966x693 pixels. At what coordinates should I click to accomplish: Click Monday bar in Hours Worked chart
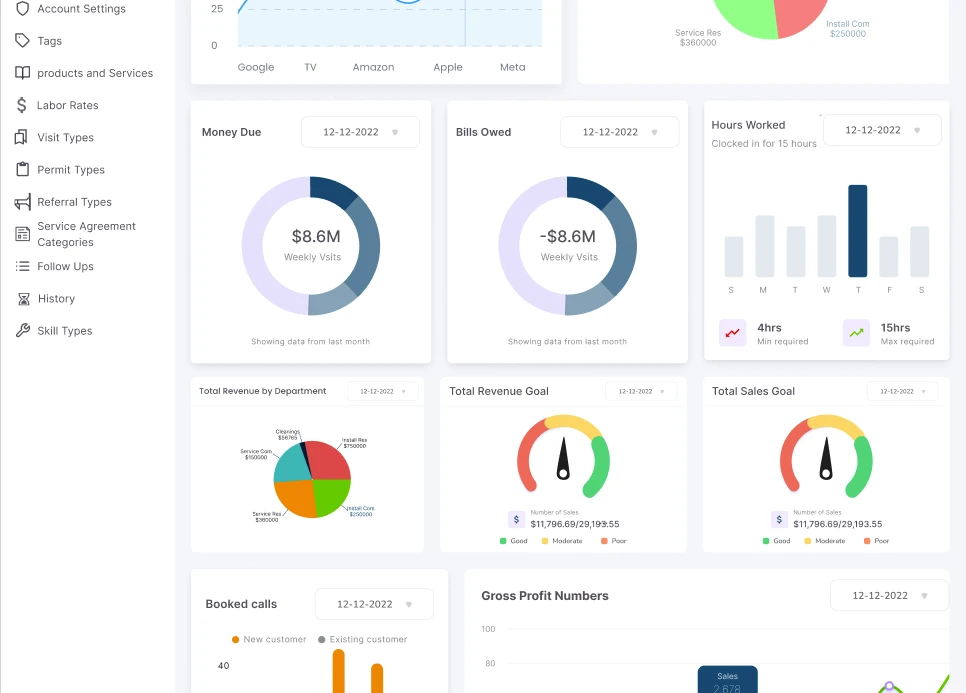[765, 246]
